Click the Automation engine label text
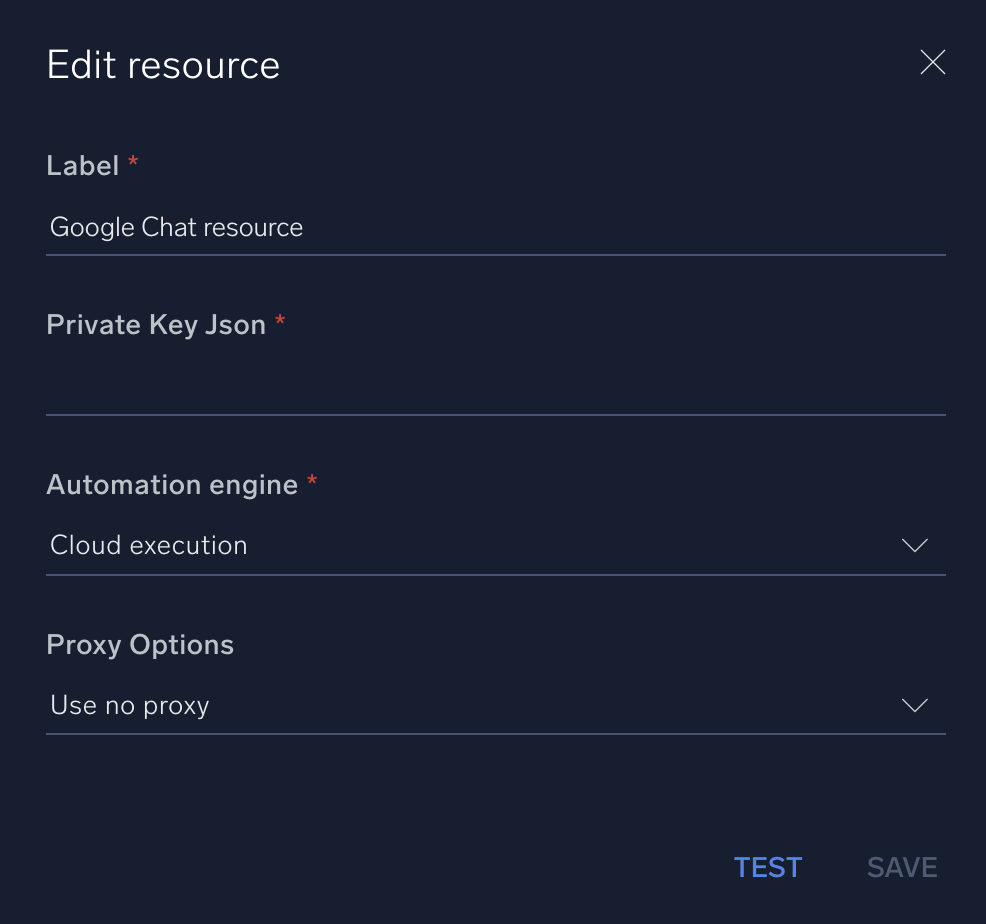Screen dimensions: 986x924 (171, 484)
